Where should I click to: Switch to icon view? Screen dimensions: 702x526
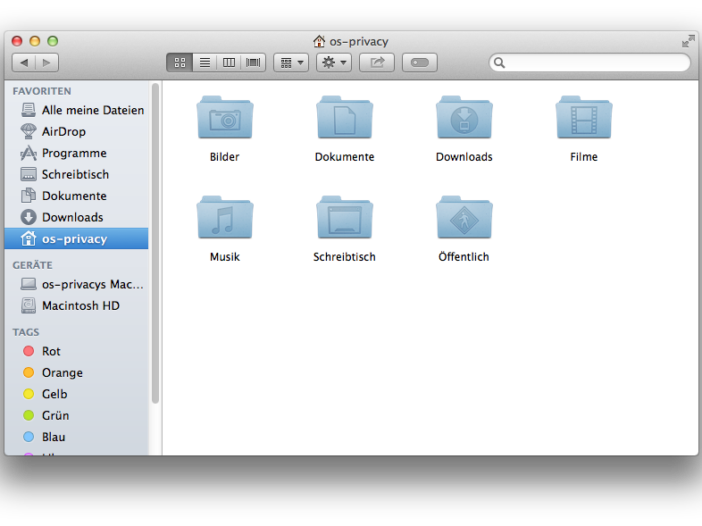tap(180, 62)
